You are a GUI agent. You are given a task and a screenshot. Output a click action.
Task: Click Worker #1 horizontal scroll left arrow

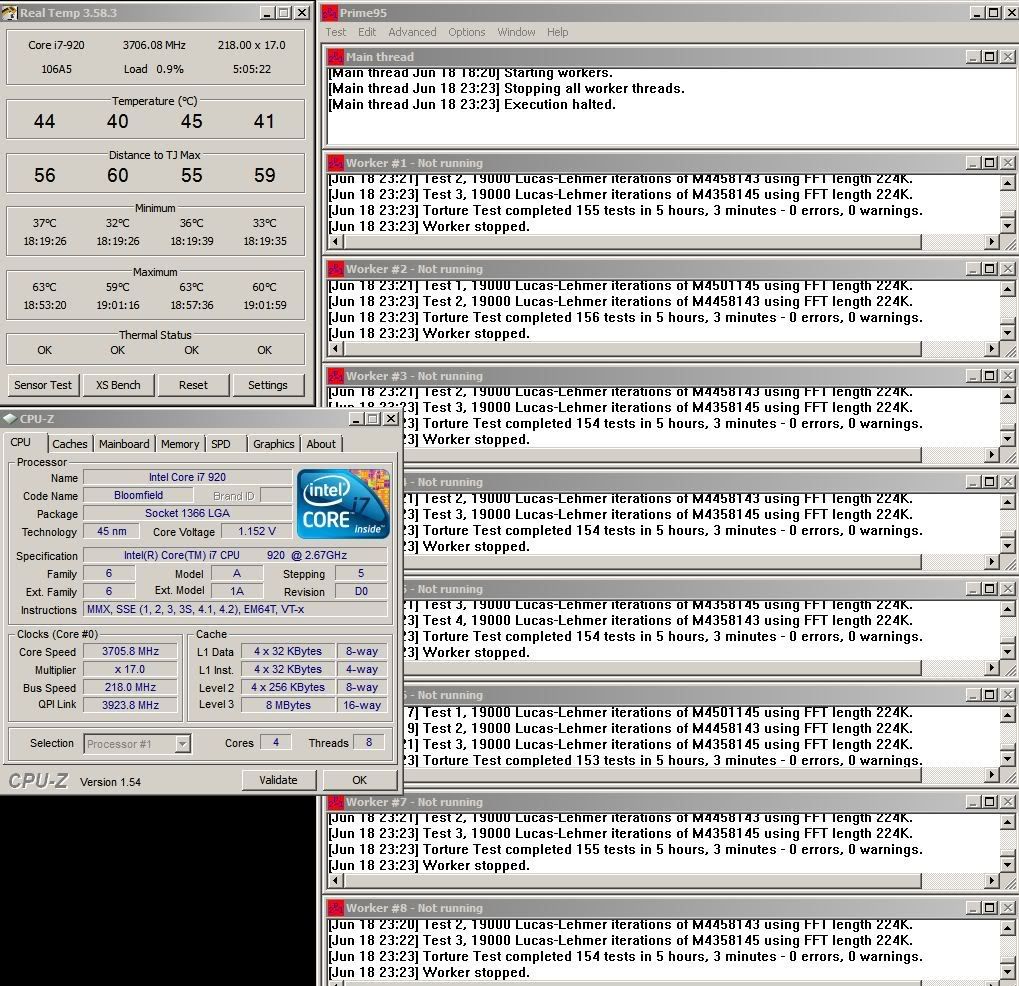[335, 242]
